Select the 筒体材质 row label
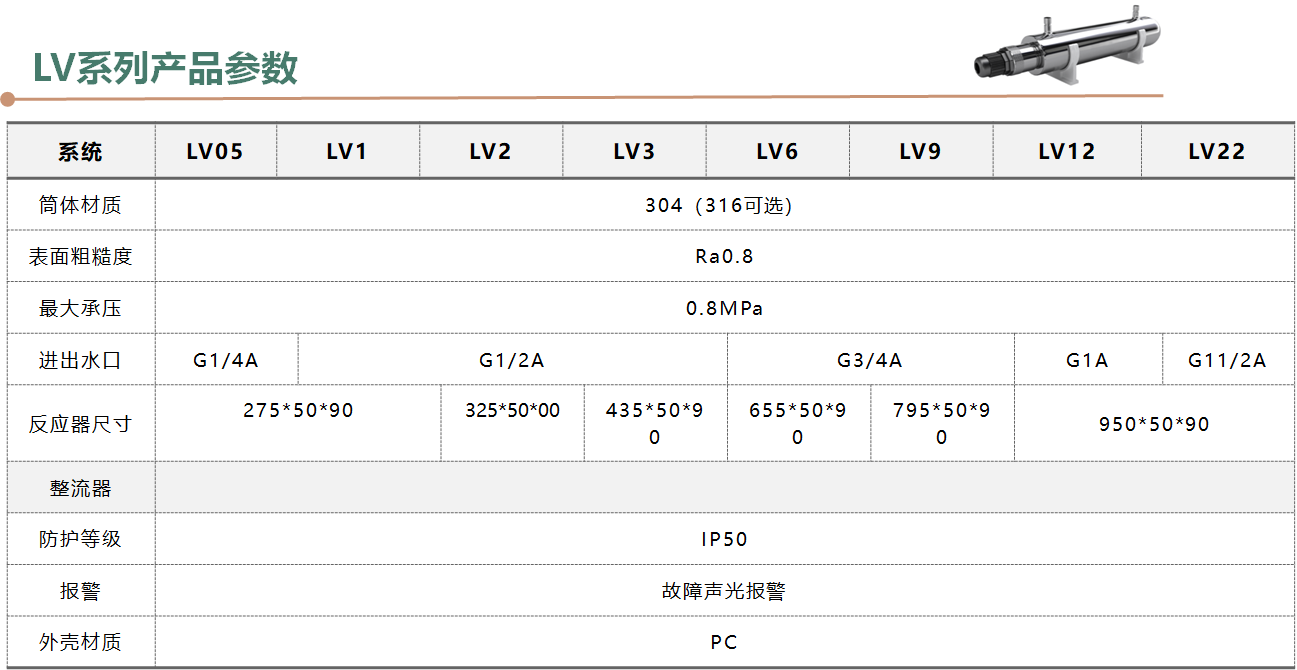Screen dimensions: 1297x670 coord(80,206)
